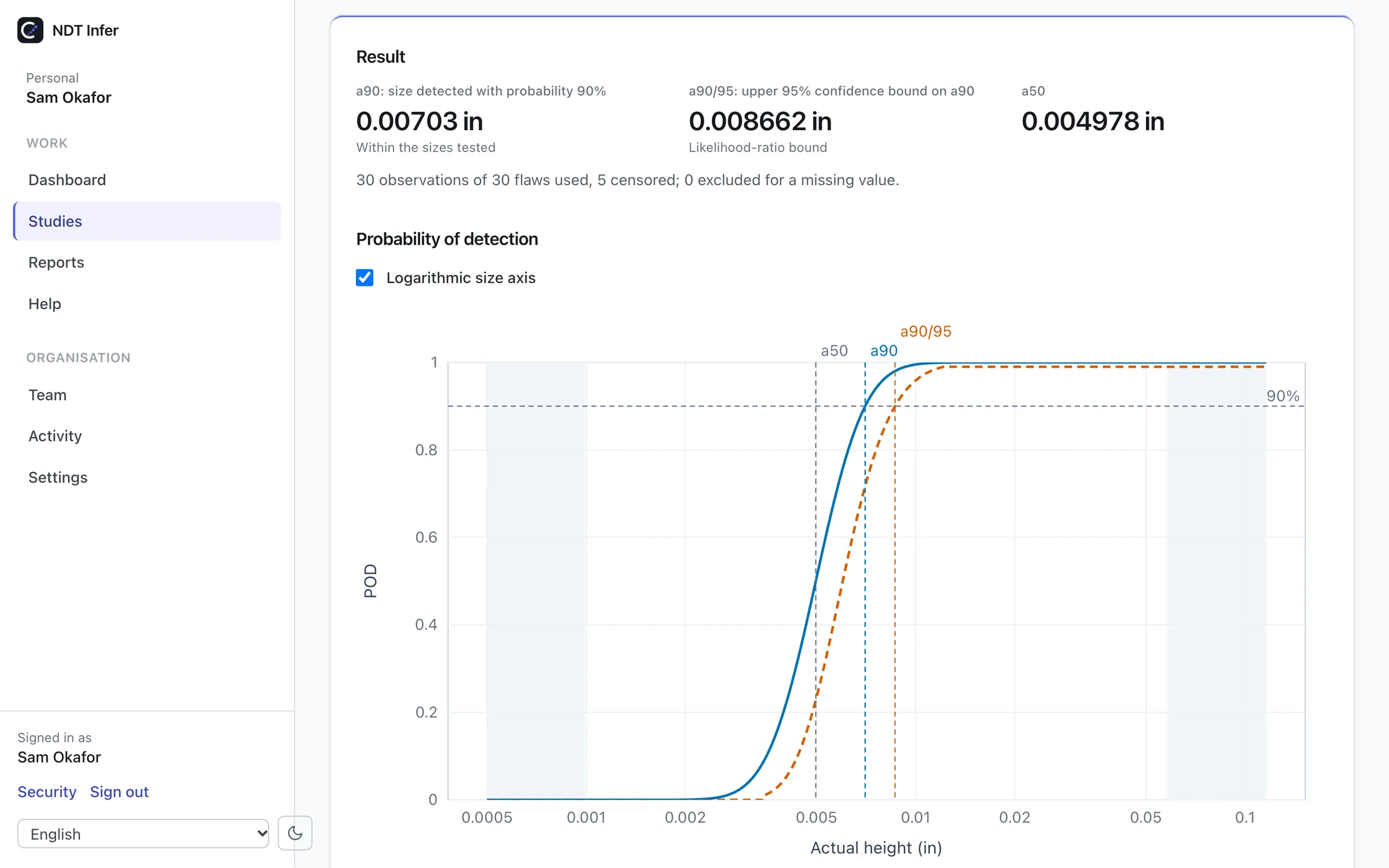Uncheck the Logarithmic size axis checkbox

click(x=365, y=278)
